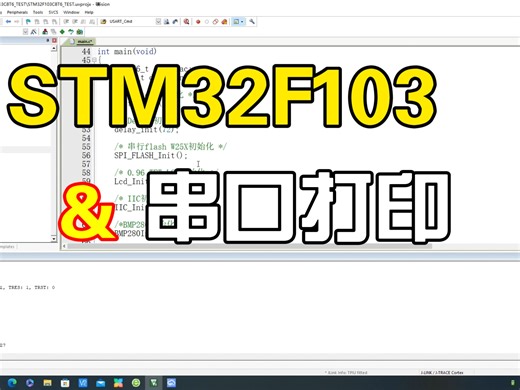Clear all bookmarks icon
Screen dimensions: 520x390
54,22
